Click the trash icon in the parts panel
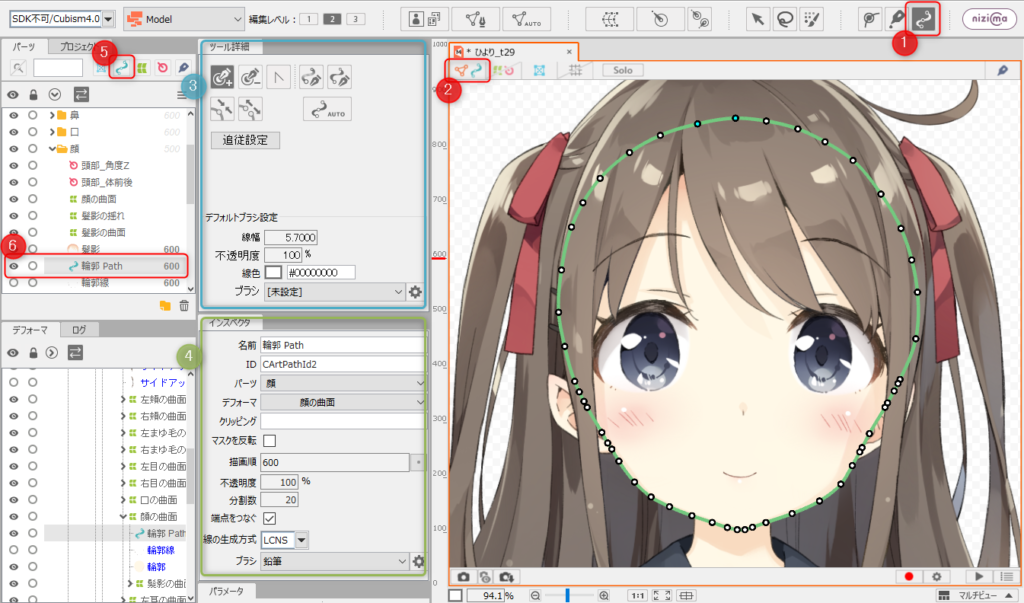This screenshot has height=603, width=1024. pyautogui.click(x=184, y=306)
